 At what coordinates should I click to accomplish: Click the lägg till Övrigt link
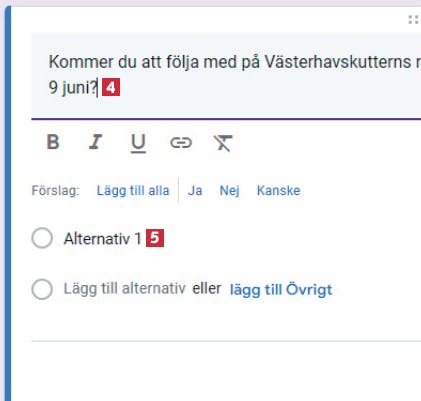tap(281, 290)
